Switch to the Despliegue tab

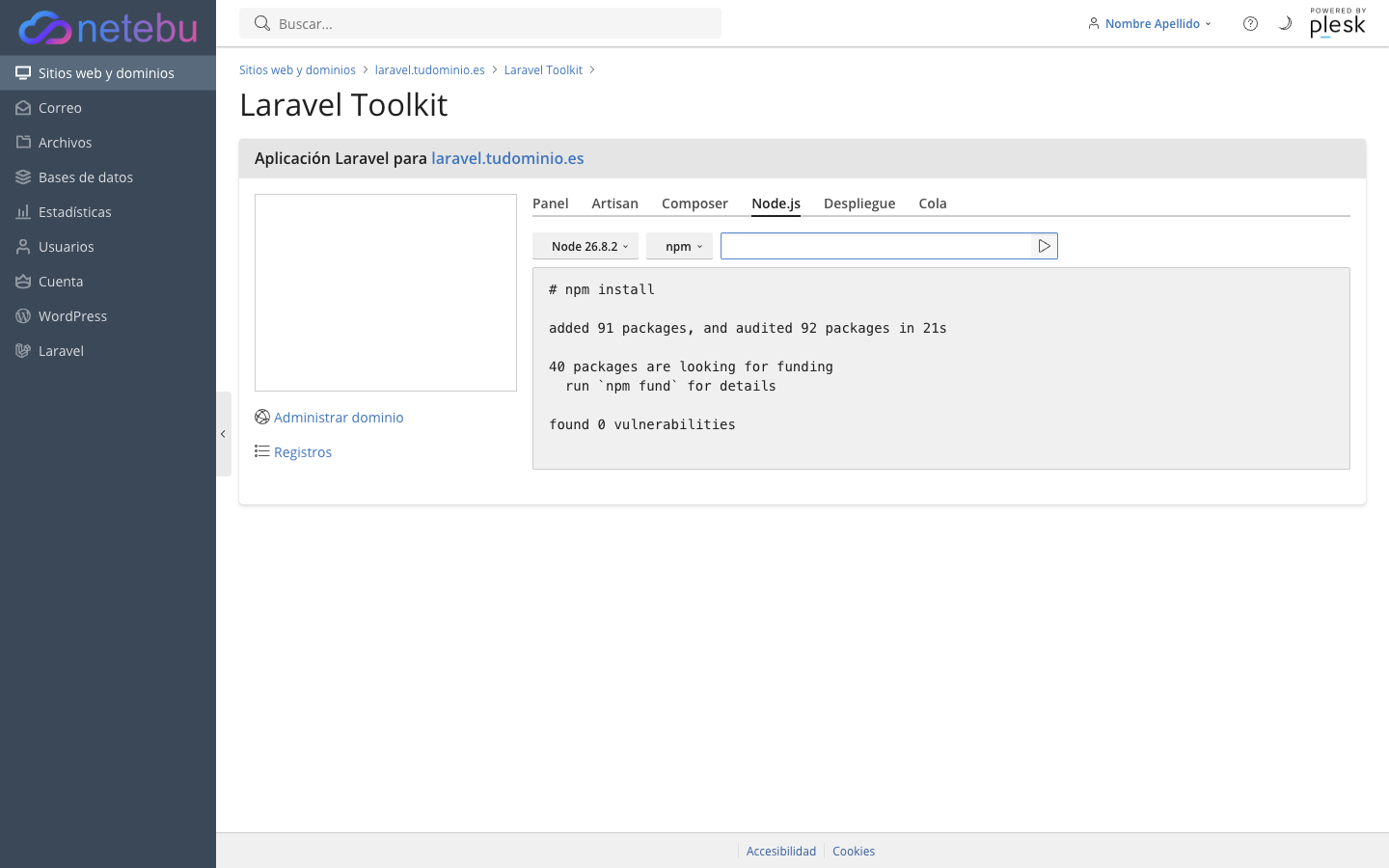(x=859, y=203)
